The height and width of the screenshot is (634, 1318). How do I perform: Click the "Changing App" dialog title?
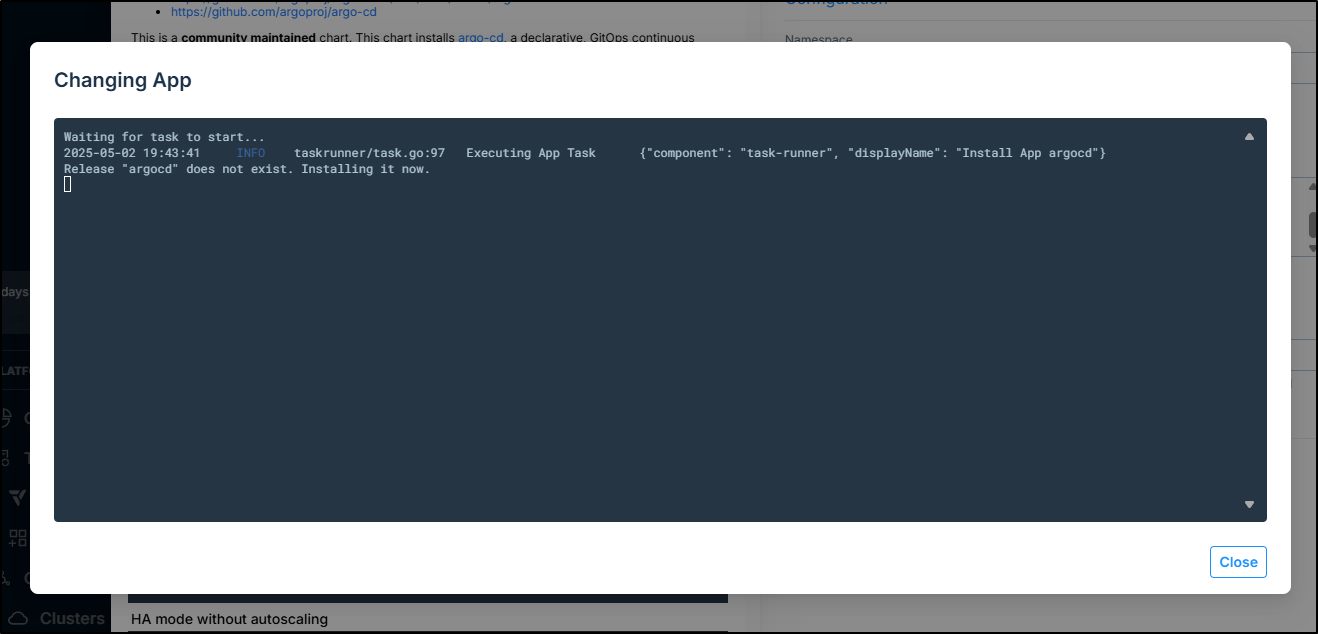pyautogui.click(x=123, y=80)
